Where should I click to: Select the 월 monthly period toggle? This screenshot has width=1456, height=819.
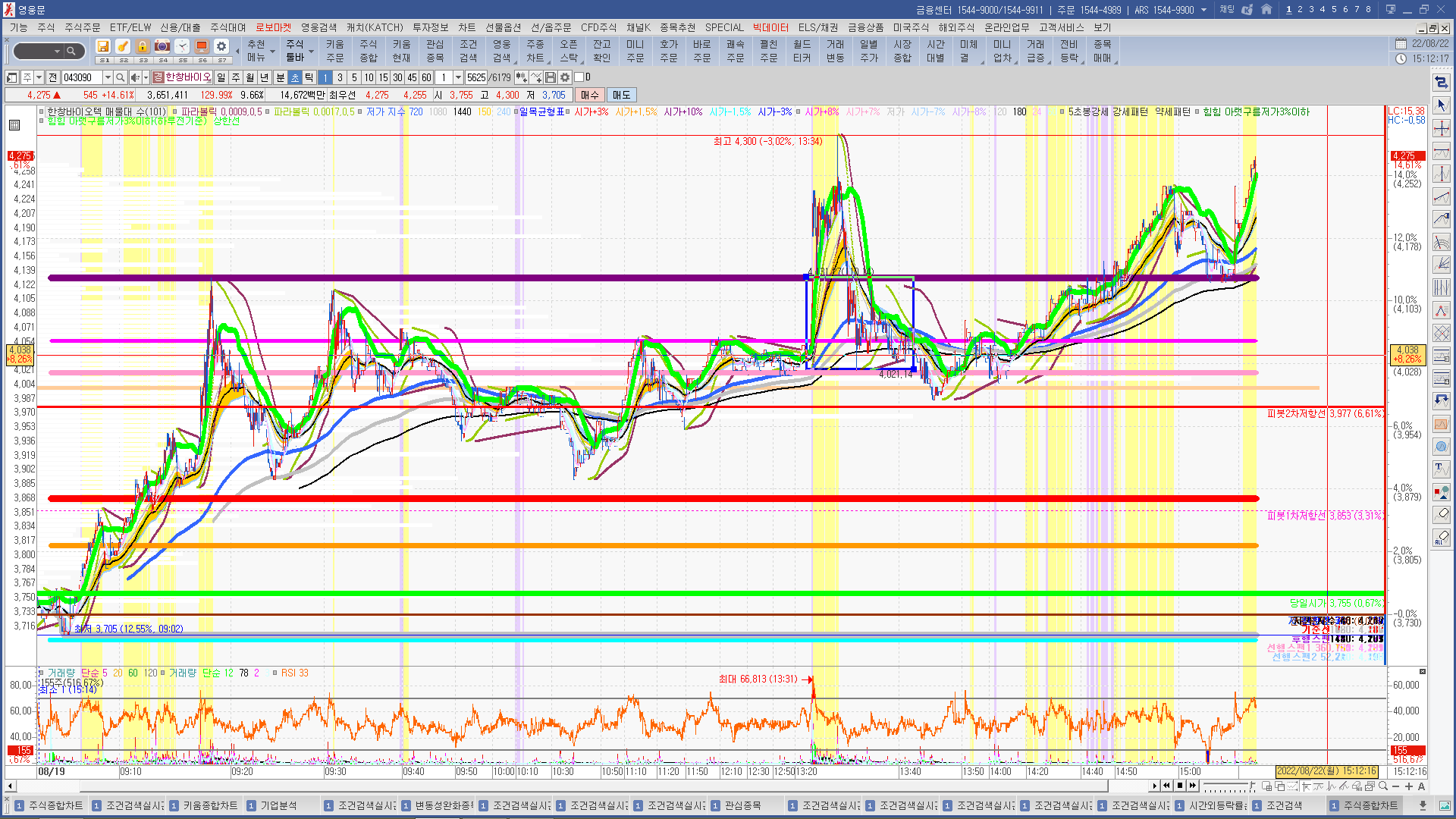pos(250,77)
